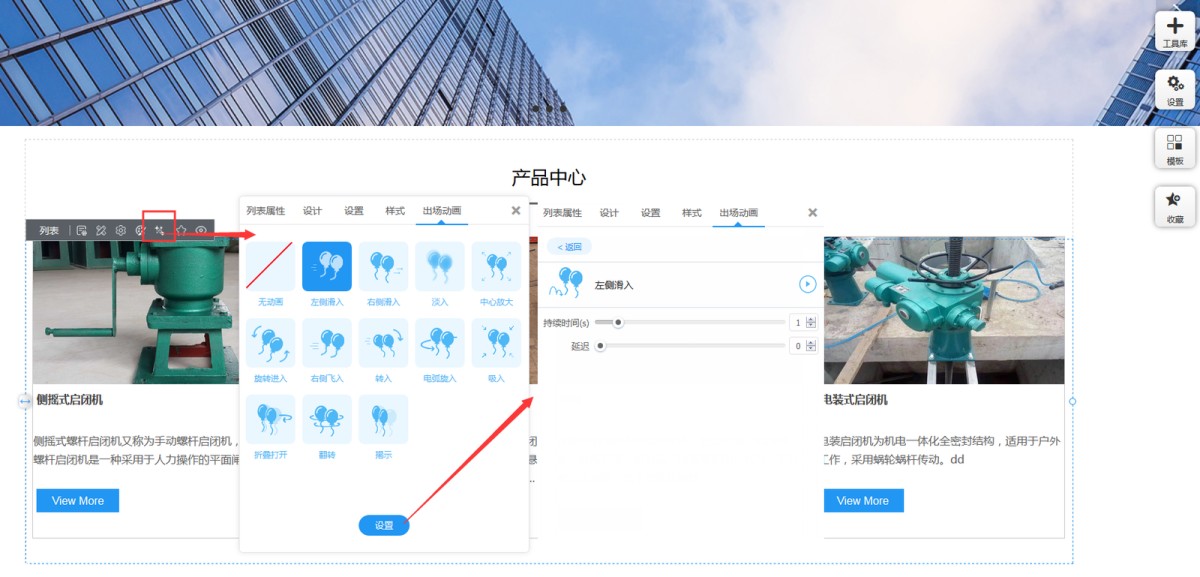Switch to the 列表属性 tab in right panel
1200x577 pixels.
[562, 213]
